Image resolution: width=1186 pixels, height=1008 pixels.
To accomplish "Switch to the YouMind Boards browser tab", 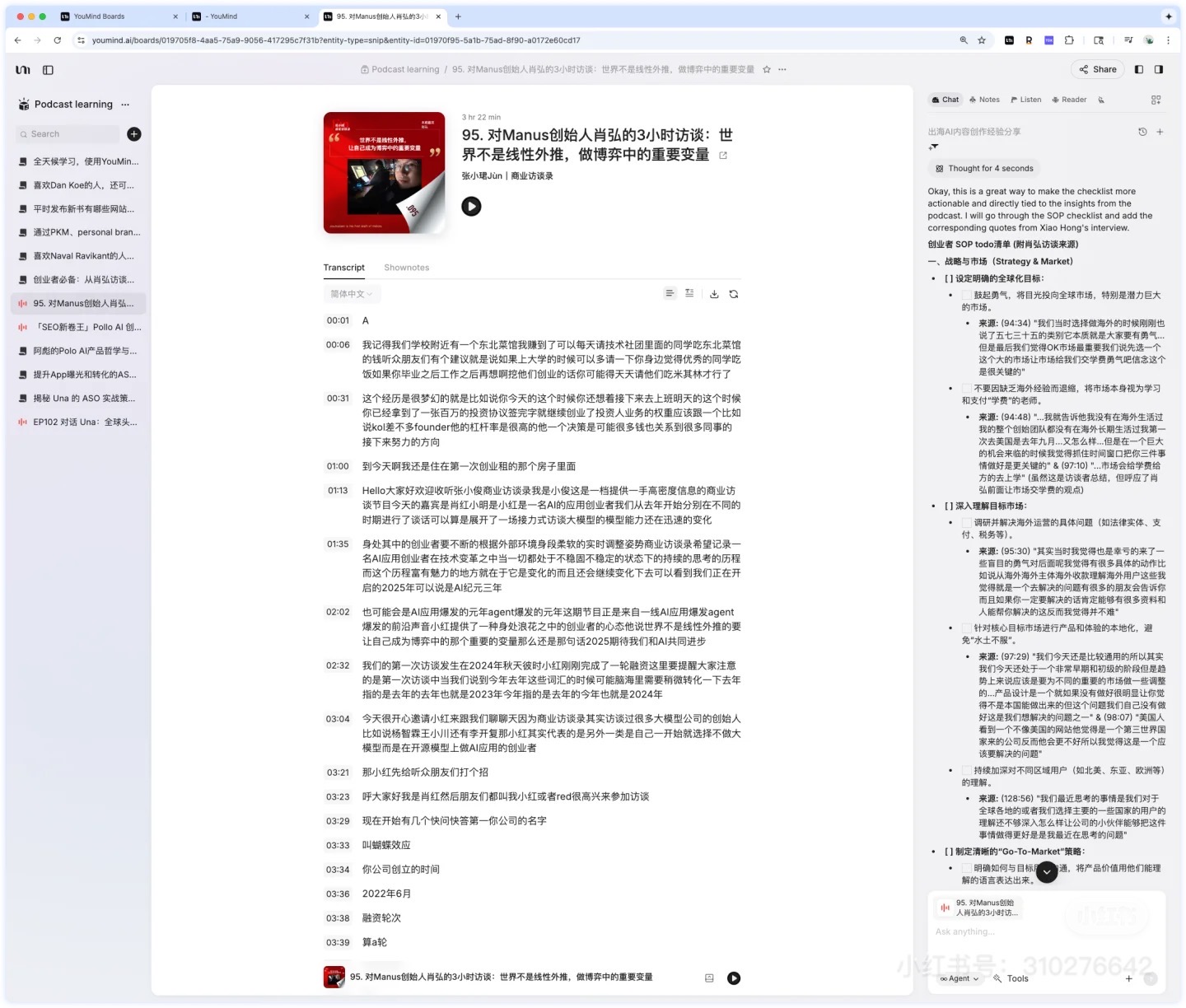I will click(119, 16).
